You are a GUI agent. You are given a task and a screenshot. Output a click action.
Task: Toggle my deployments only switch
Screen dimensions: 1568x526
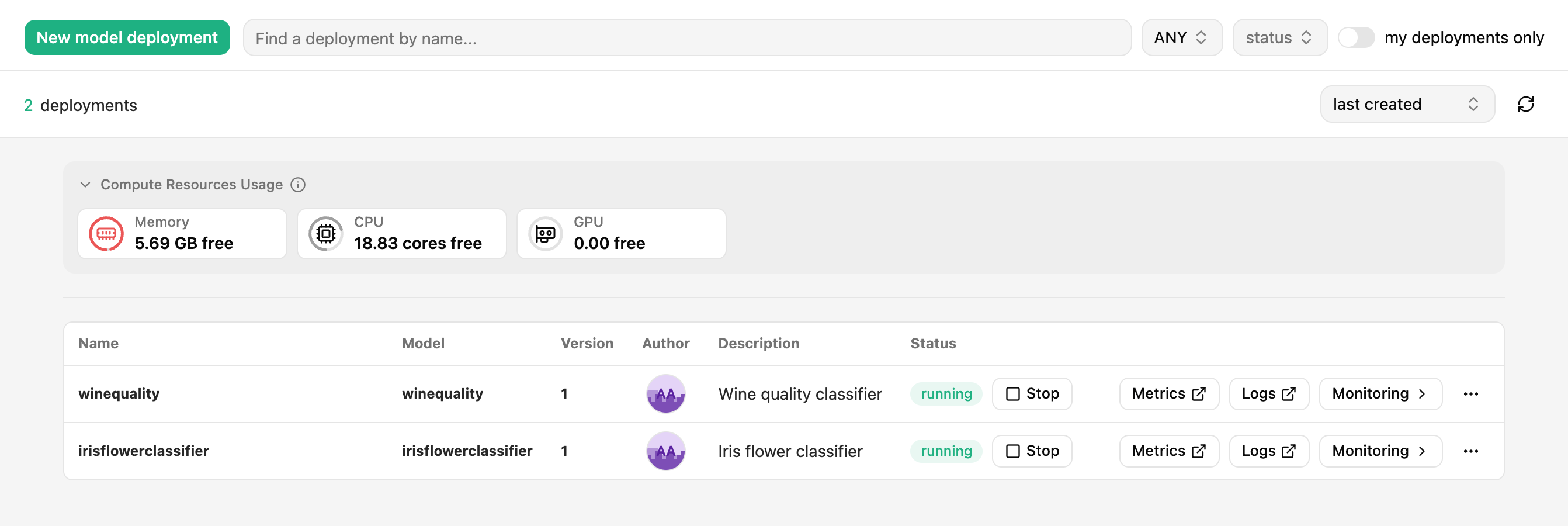click(1356, 38)
